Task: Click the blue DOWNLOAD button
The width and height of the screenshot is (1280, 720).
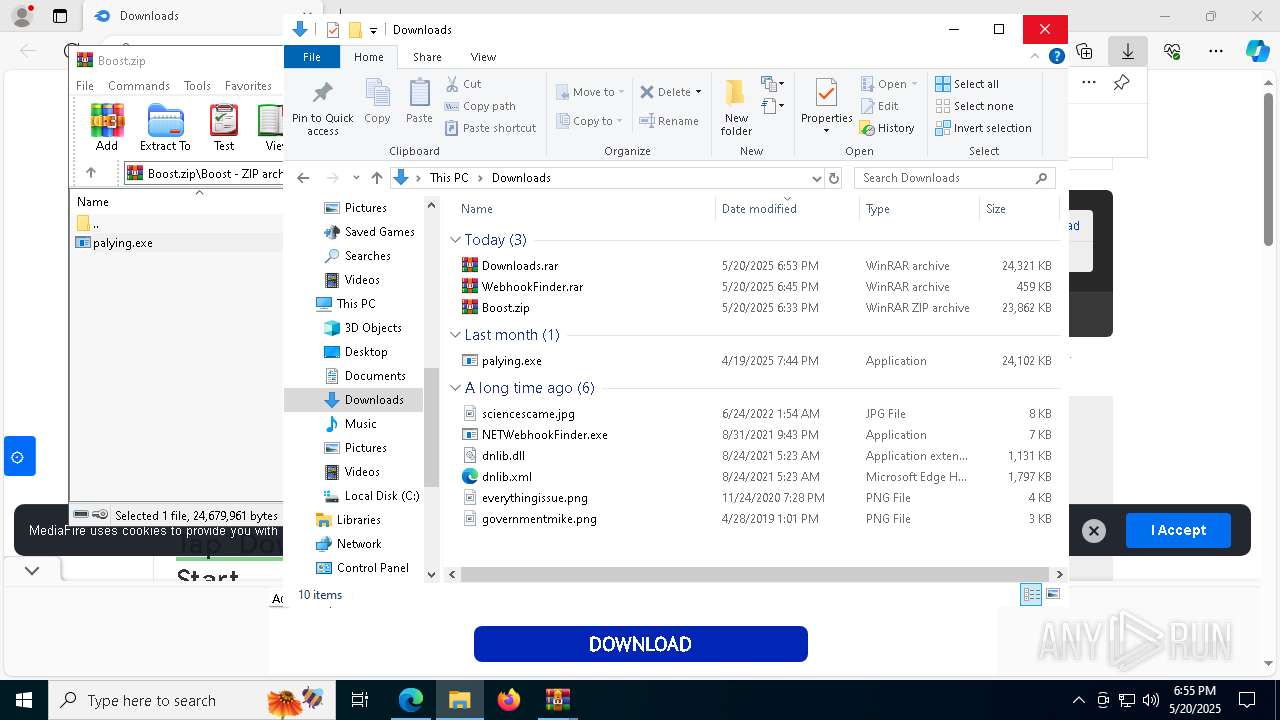Action: (641, 644)
